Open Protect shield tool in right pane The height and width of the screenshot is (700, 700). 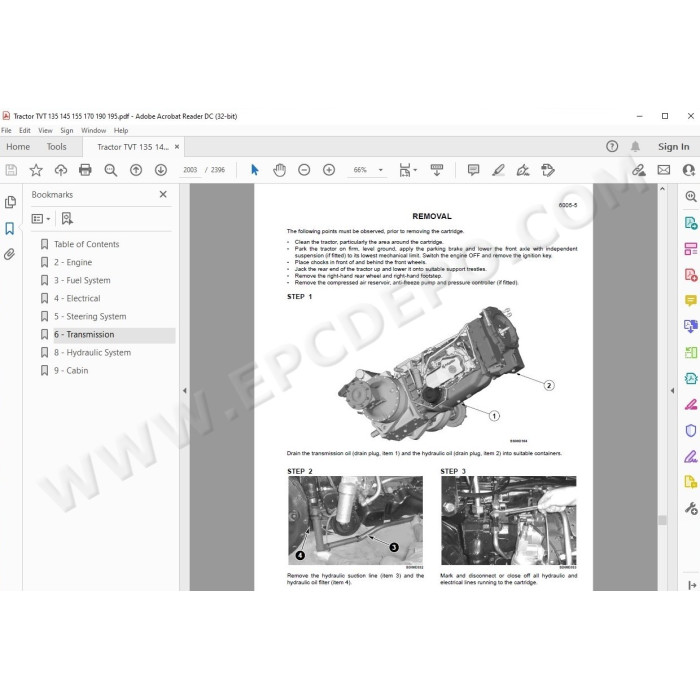pyautogui.click(x=691, y=430)
